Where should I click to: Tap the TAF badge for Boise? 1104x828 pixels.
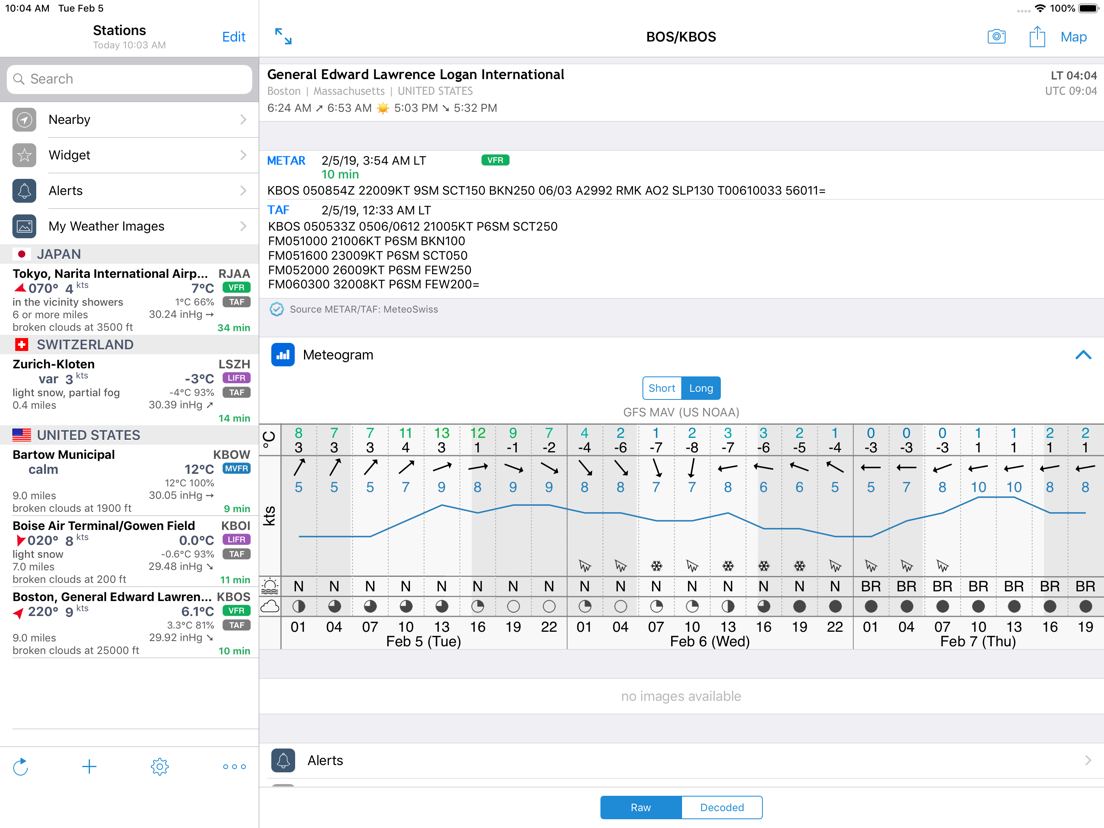click(237, 554)
